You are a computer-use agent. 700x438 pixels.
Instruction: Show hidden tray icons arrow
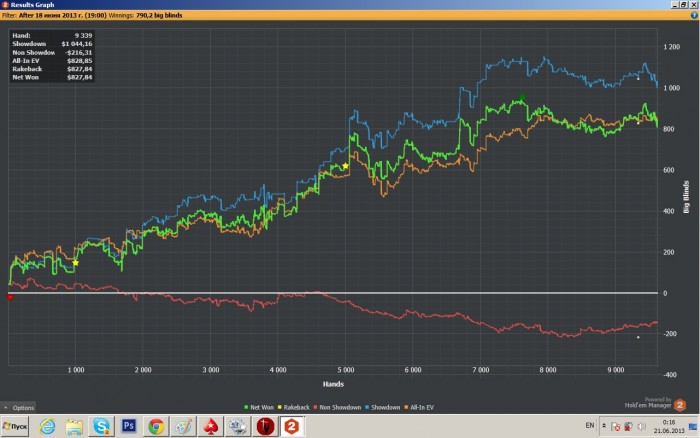[x=604, y=425]
